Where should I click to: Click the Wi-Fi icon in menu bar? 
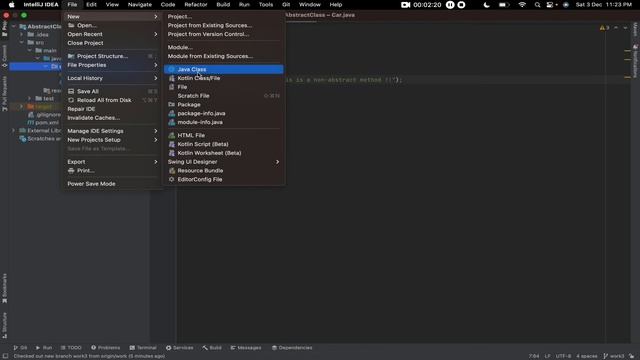(522, 4)
